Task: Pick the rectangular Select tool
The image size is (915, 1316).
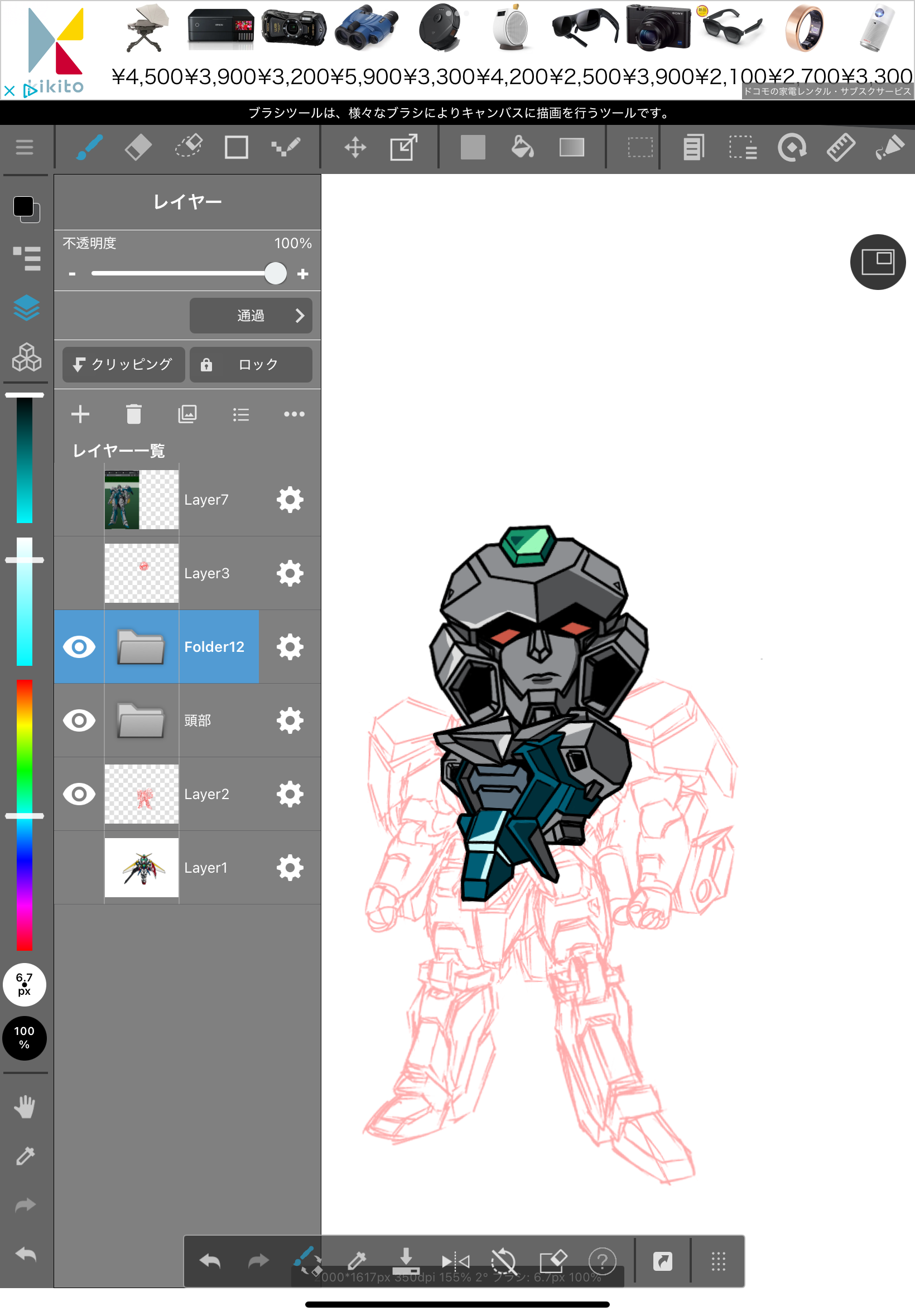Action: 640,148
